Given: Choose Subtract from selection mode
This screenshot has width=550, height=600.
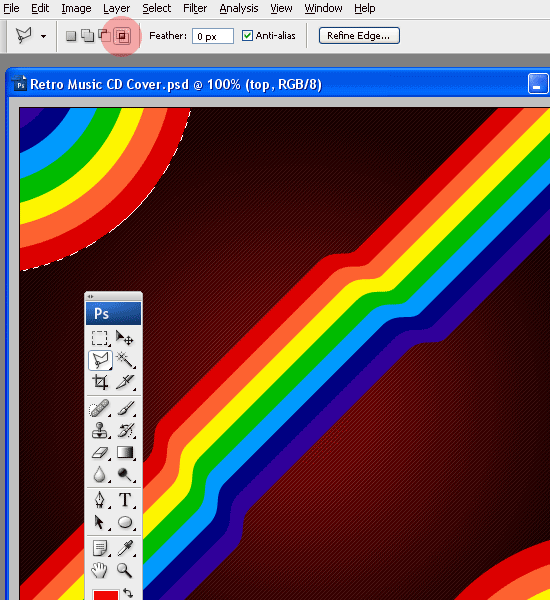Looking at the screenshot, I should click(x=104, y=36).
